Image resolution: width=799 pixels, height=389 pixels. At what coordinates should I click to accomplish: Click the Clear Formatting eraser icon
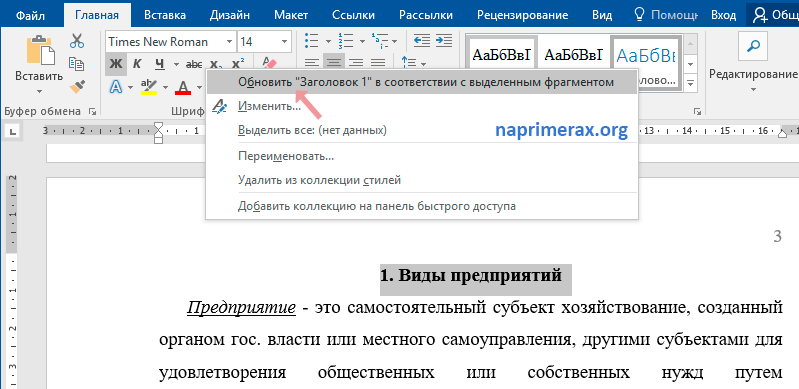point(269,62)
